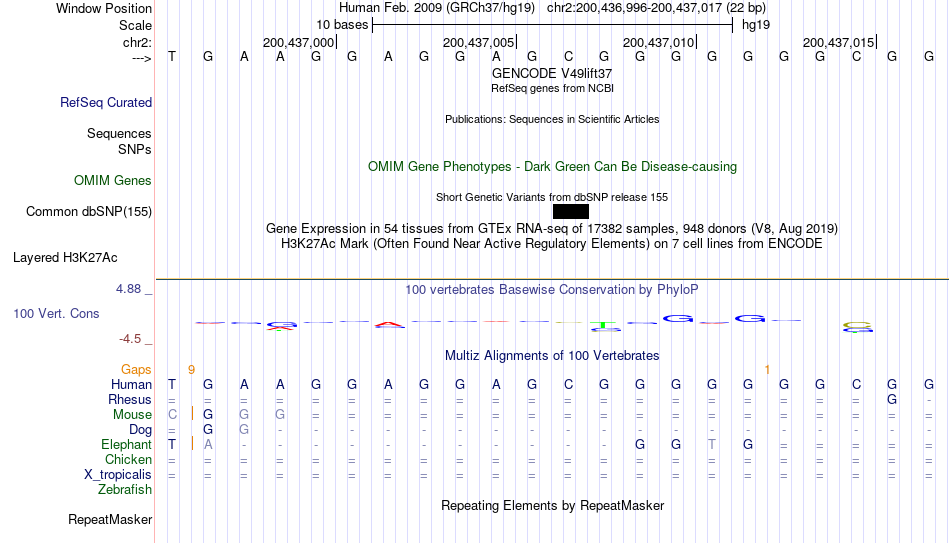Viewport: 950px width, 543px height.
Task: Click the black dbSNP variant block
Action: [571, 212]
